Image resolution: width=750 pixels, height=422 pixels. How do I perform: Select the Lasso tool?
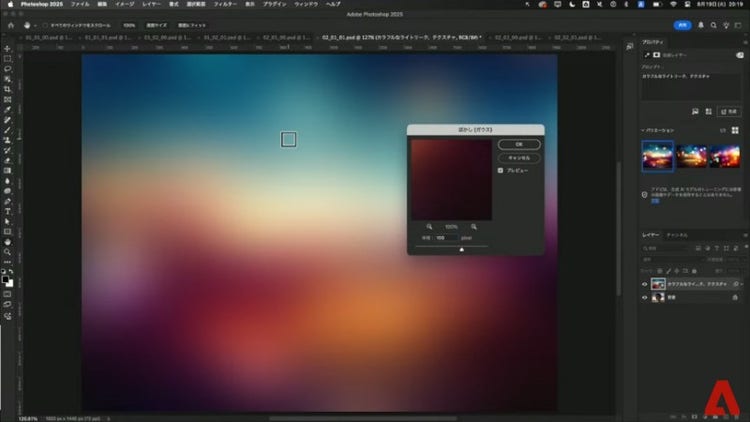pos(7,69)
